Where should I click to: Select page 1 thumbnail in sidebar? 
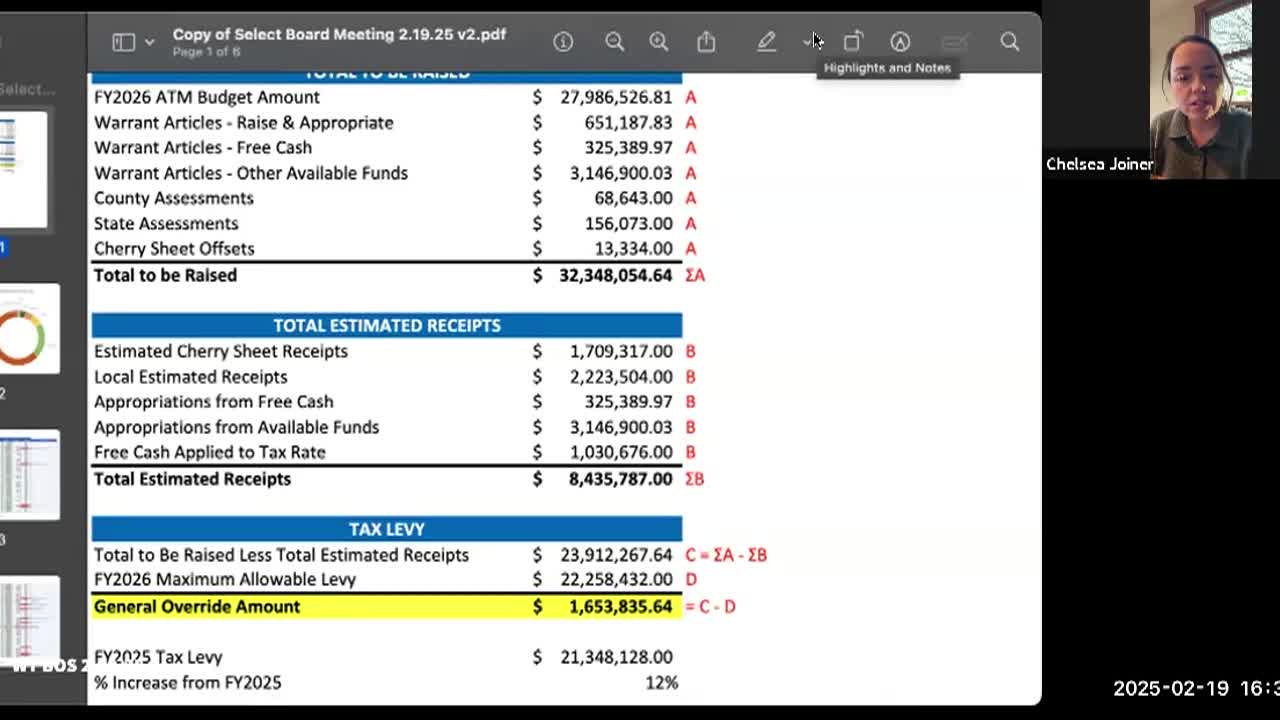23,170
